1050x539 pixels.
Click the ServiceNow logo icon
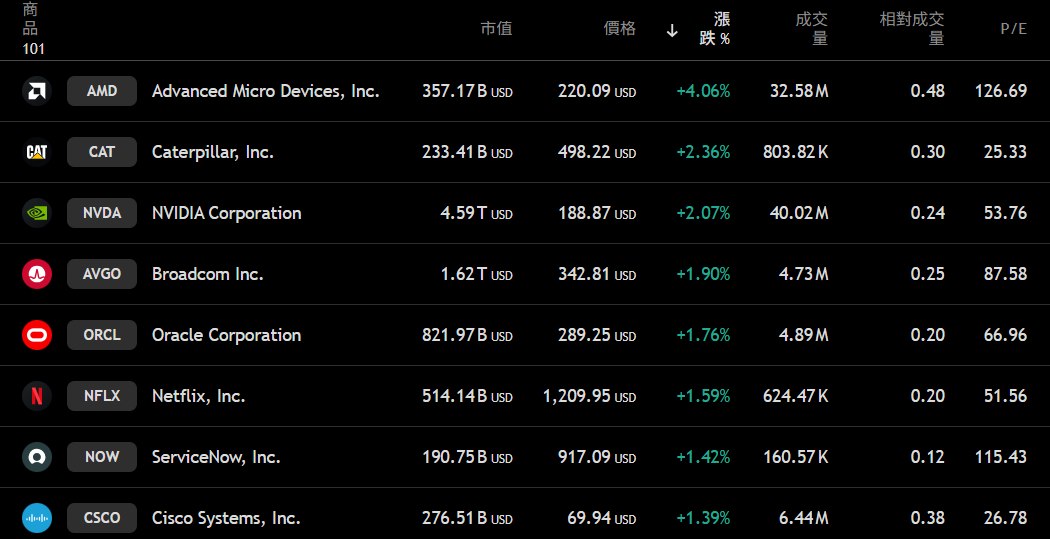tap(36, 457)
